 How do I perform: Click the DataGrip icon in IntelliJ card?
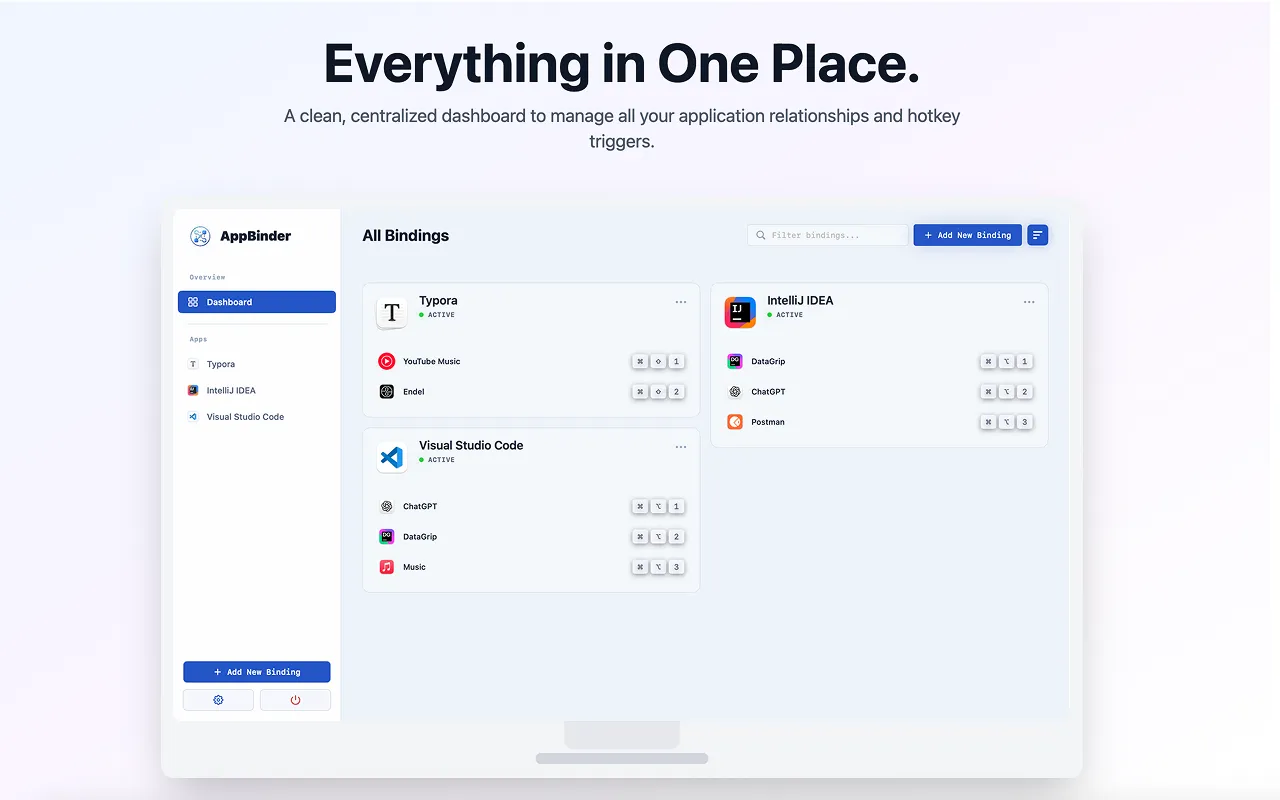(735, 361)
